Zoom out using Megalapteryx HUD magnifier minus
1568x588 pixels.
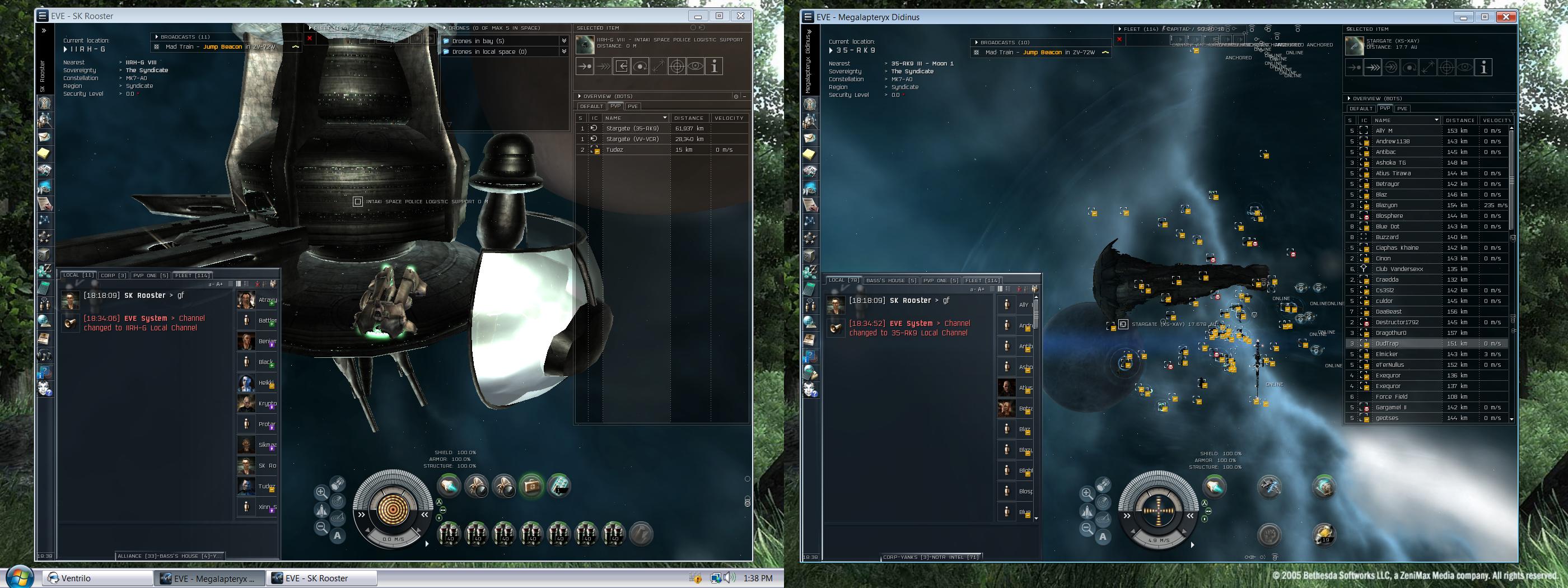1086,530
